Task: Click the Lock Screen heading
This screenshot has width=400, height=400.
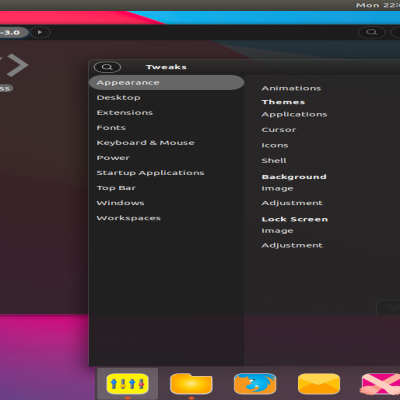Action: [295, 219]
